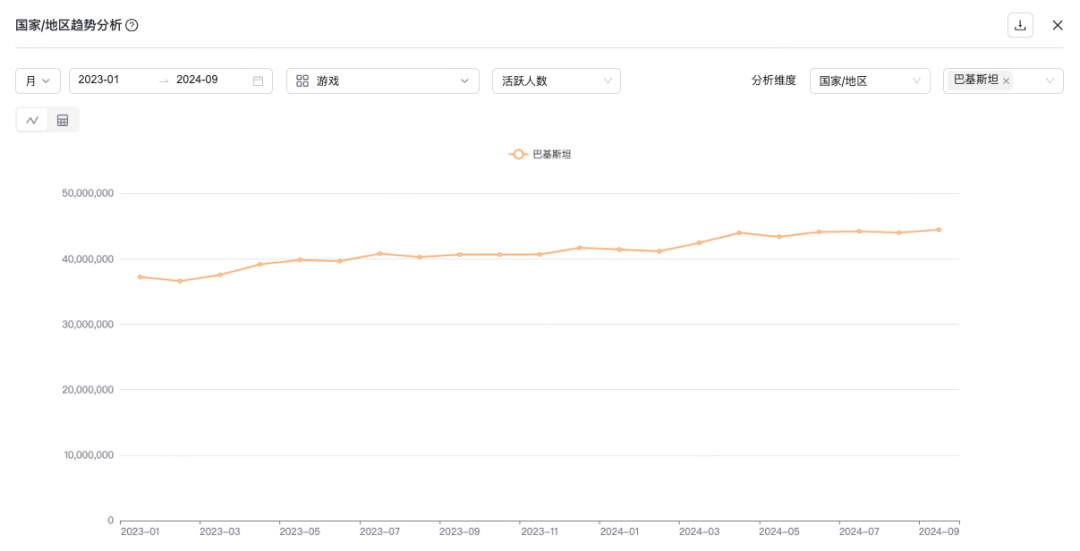Click the 2024-09 data point on line
Viewport: 1080px width, 551px height.
click(x=938, y=230)
